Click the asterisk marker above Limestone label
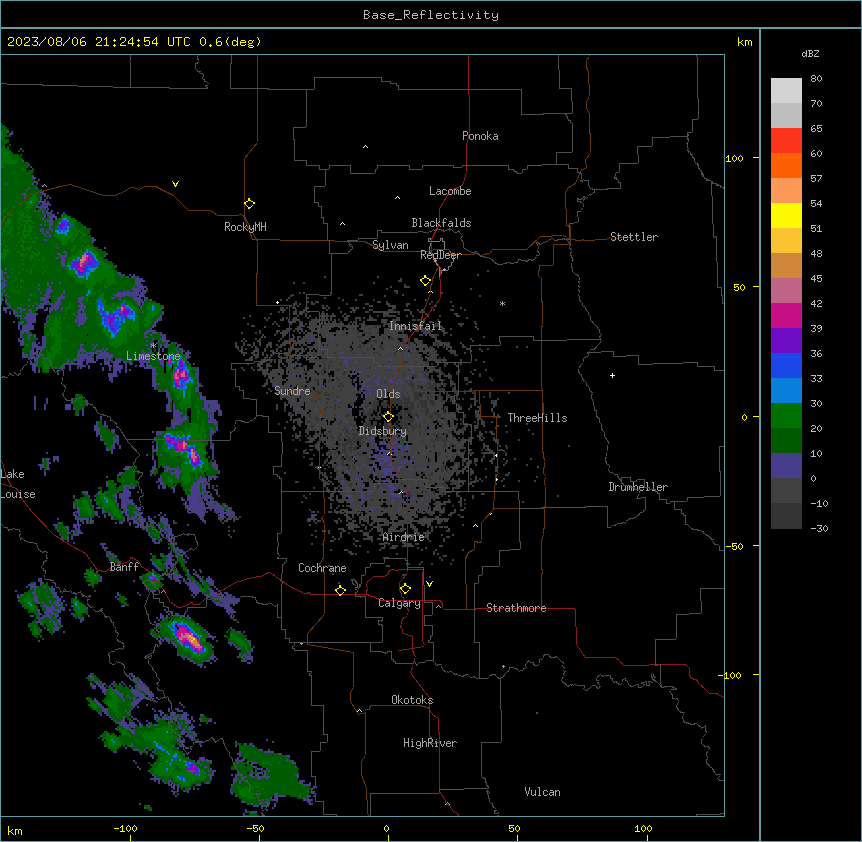862x842 pixels. click(x=153, y=345)
